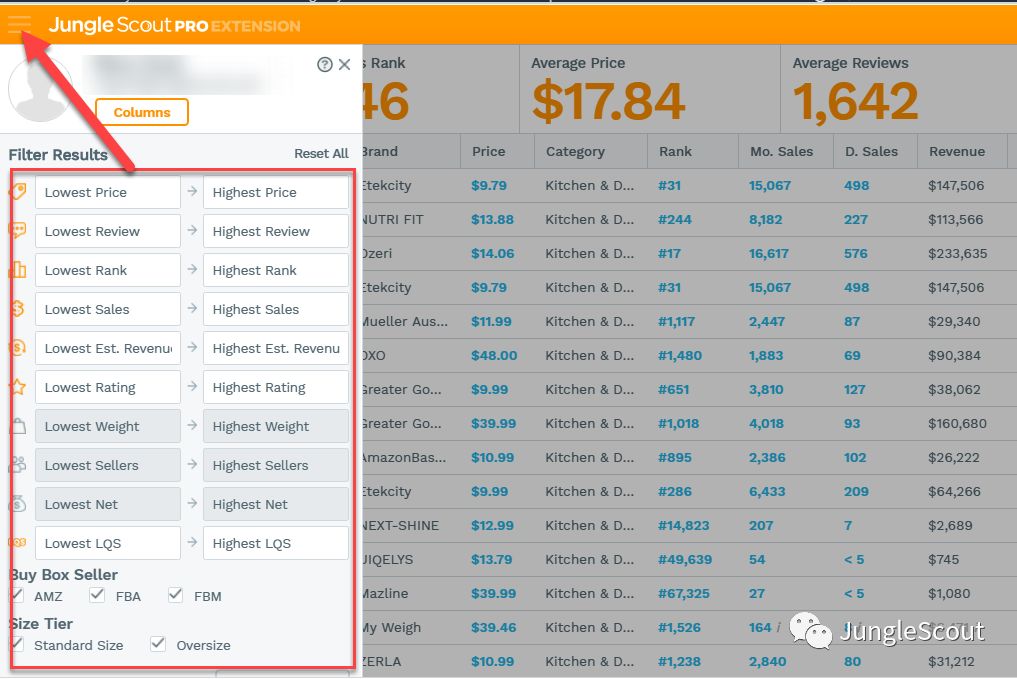Click the Lowest Net field
This screenshot has width=1017, height=679.
[108, 504]
